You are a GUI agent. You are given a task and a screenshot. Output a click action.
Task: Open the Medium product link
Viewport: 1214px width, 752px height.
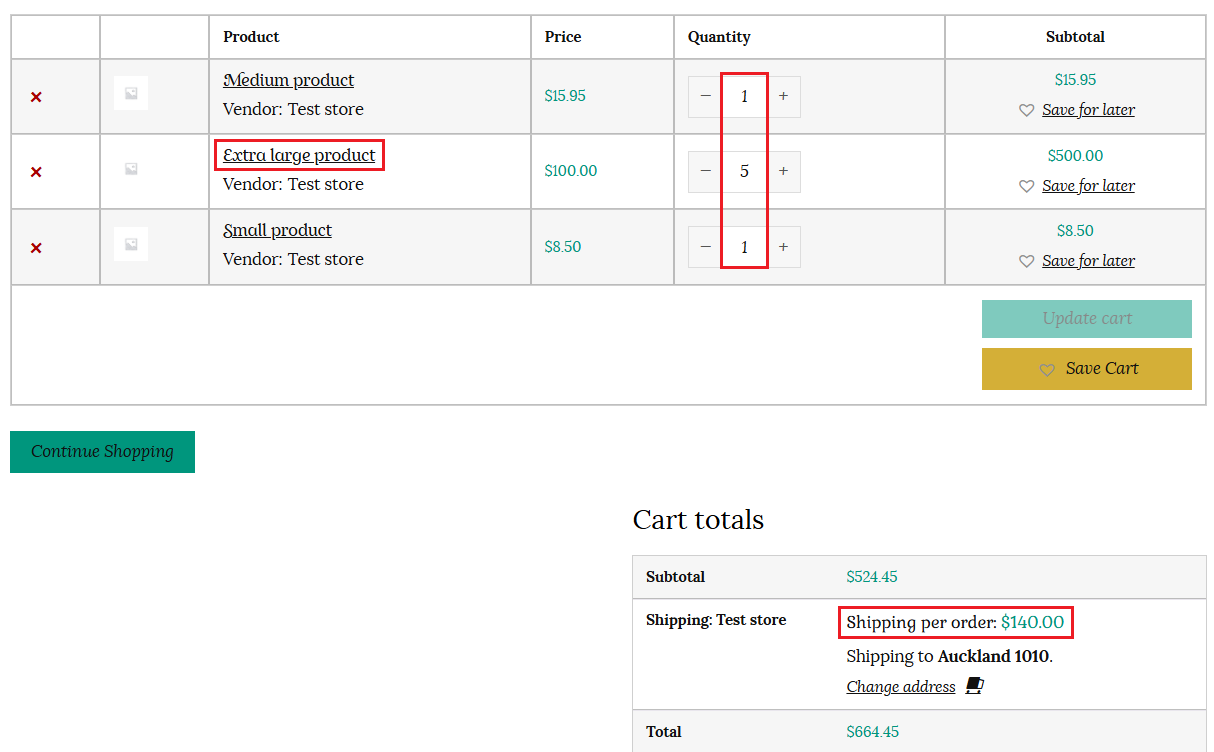click(289, 80)
